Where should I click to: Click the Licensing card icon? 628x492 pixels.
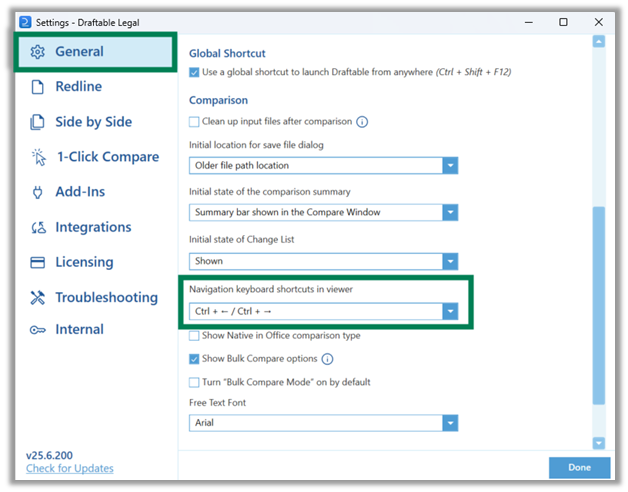[x=38, y=262]
